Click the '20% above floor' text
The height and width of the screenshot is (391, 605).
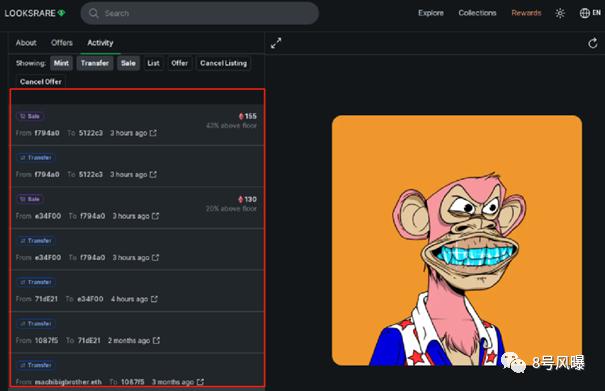[231, 208]
